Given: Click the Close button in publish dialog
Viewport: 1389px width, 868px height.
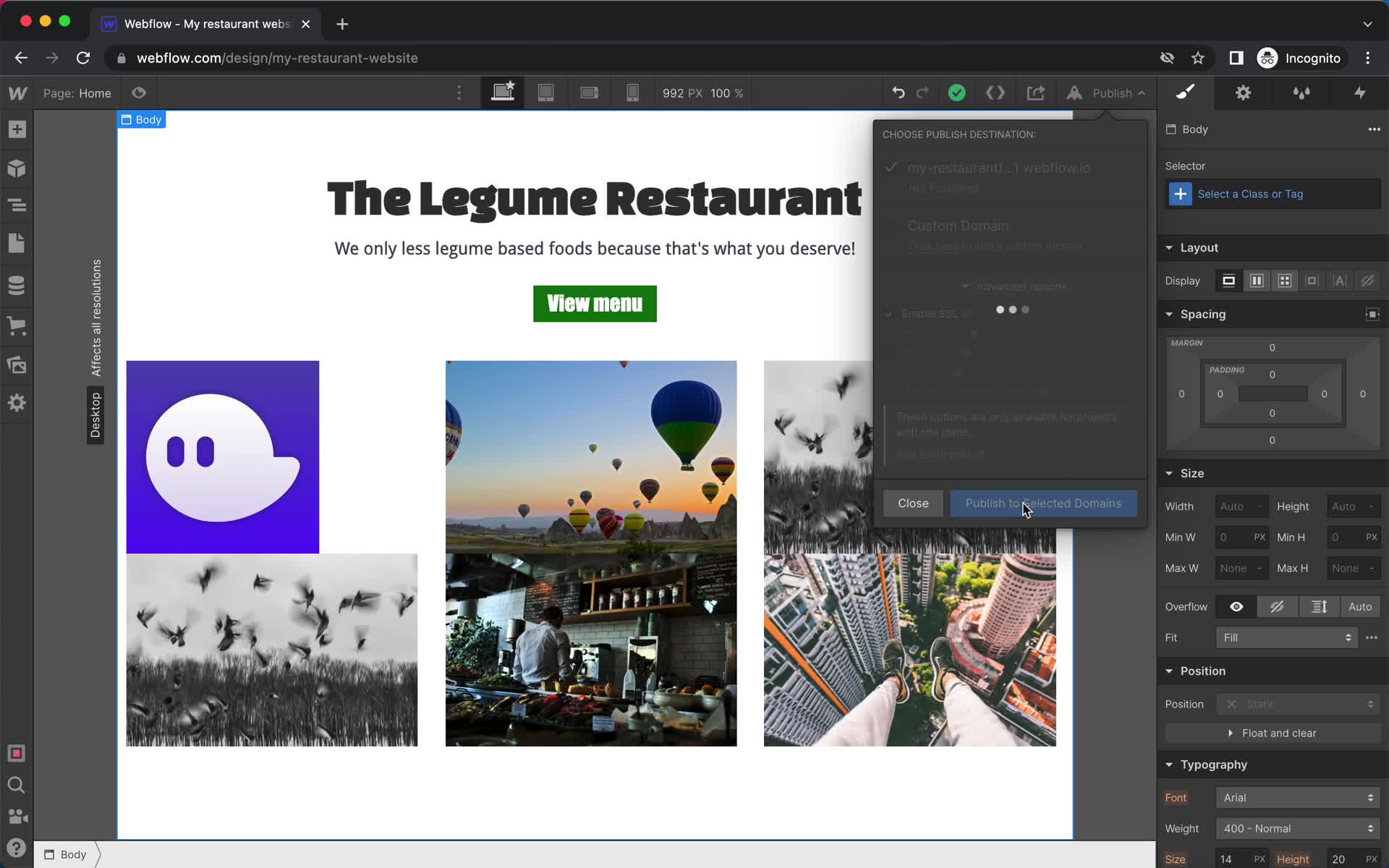Looking at the screenshot, I should [912, 503].
